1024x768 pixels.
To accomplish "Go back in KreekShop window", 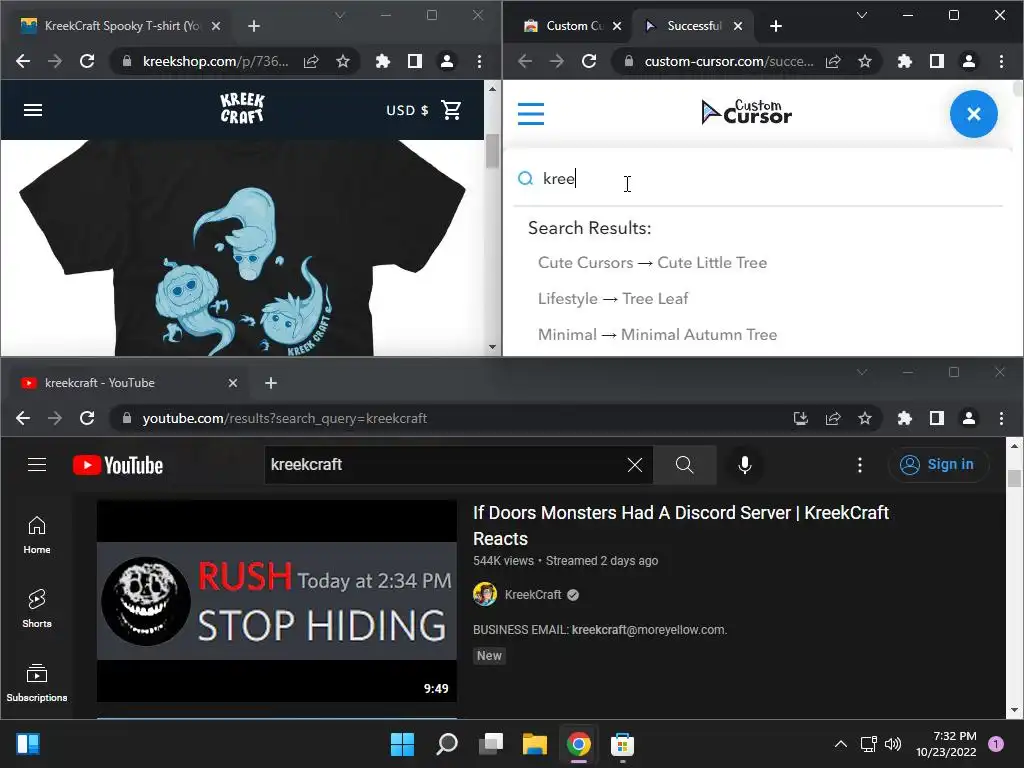I will [x=23, y=61].
